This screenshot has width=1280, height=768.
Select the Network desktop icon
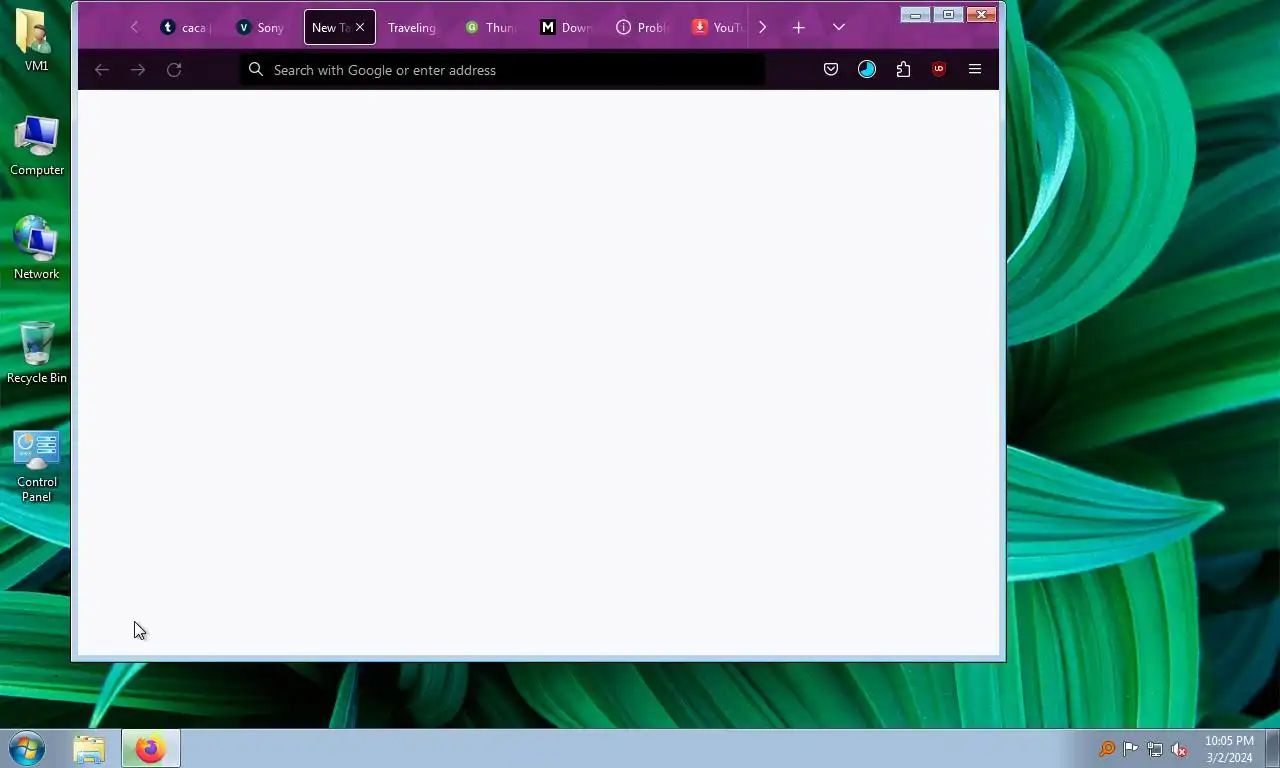37,248
